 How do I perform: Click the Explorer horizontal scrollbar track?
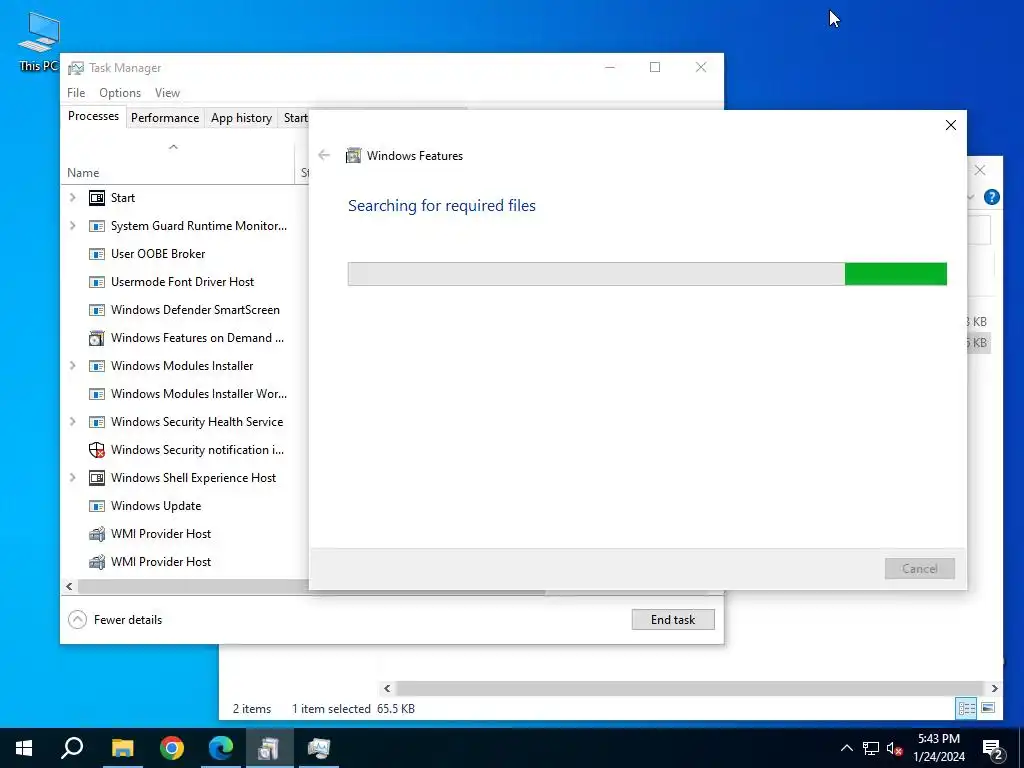[x=690, y=688]
